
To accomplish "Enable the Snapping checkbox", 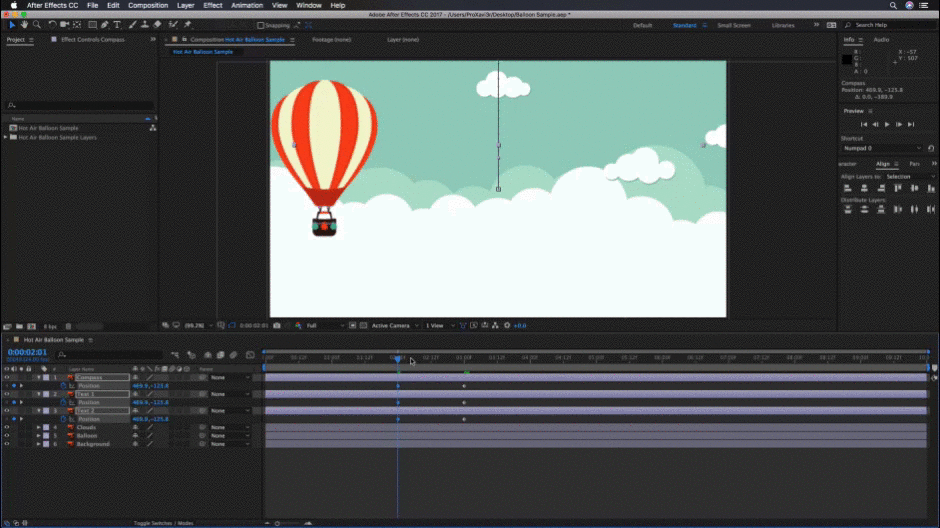I will [x=260, y=25].
